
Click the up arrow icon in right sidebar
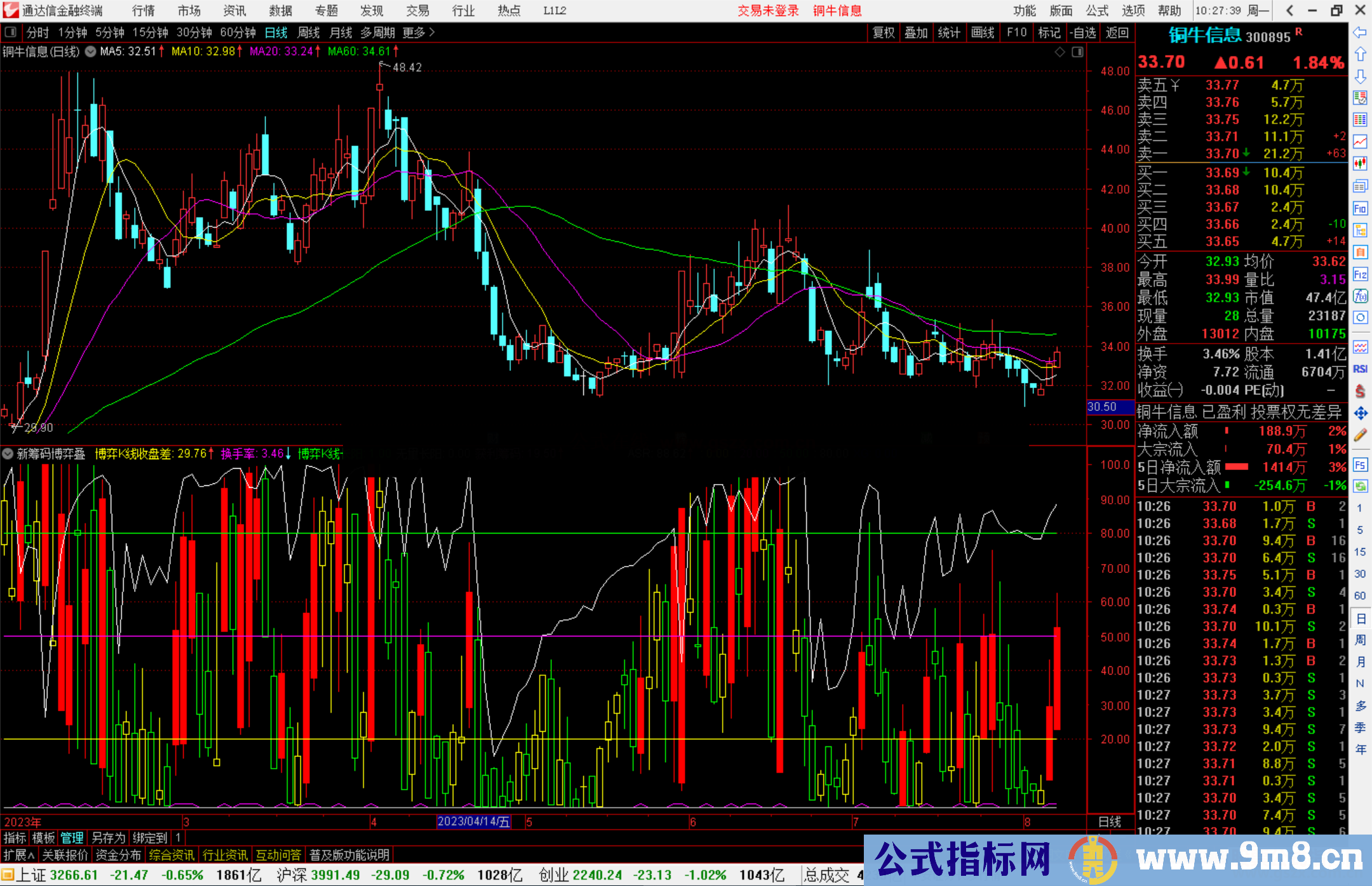(1360, 54)
